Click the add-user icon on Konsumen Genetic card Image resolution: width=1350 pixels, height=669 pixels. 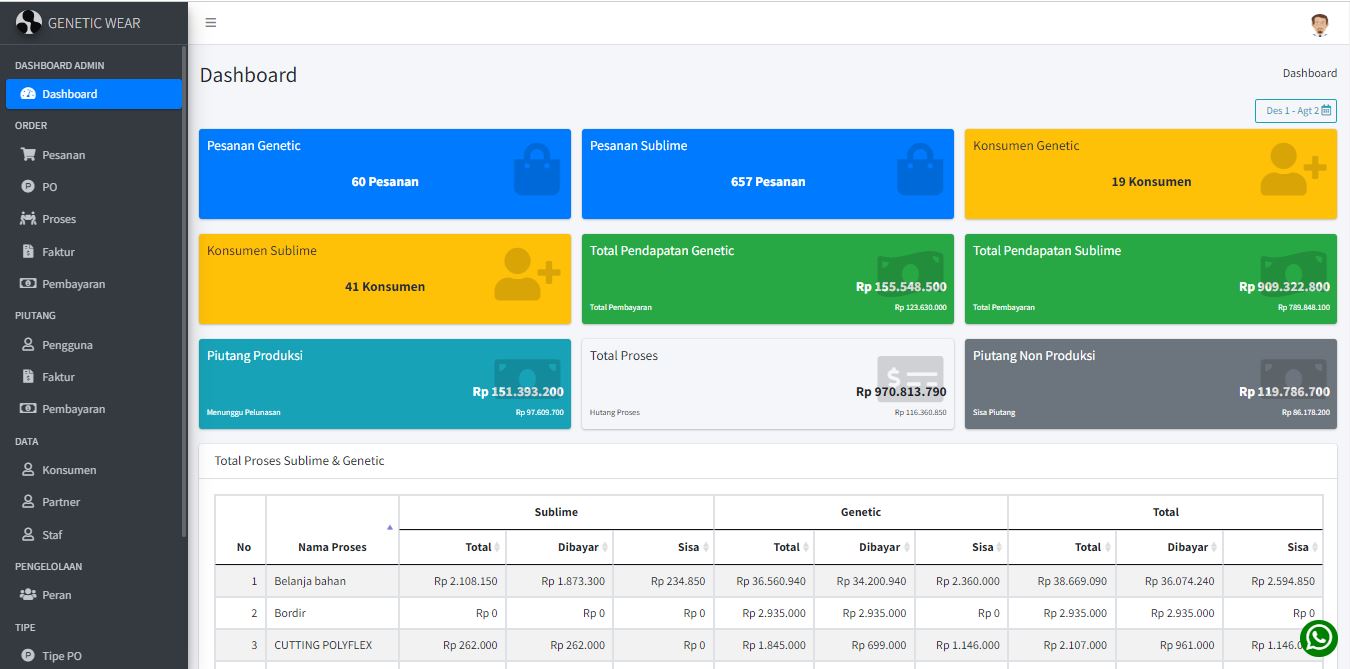(1292, 169)
